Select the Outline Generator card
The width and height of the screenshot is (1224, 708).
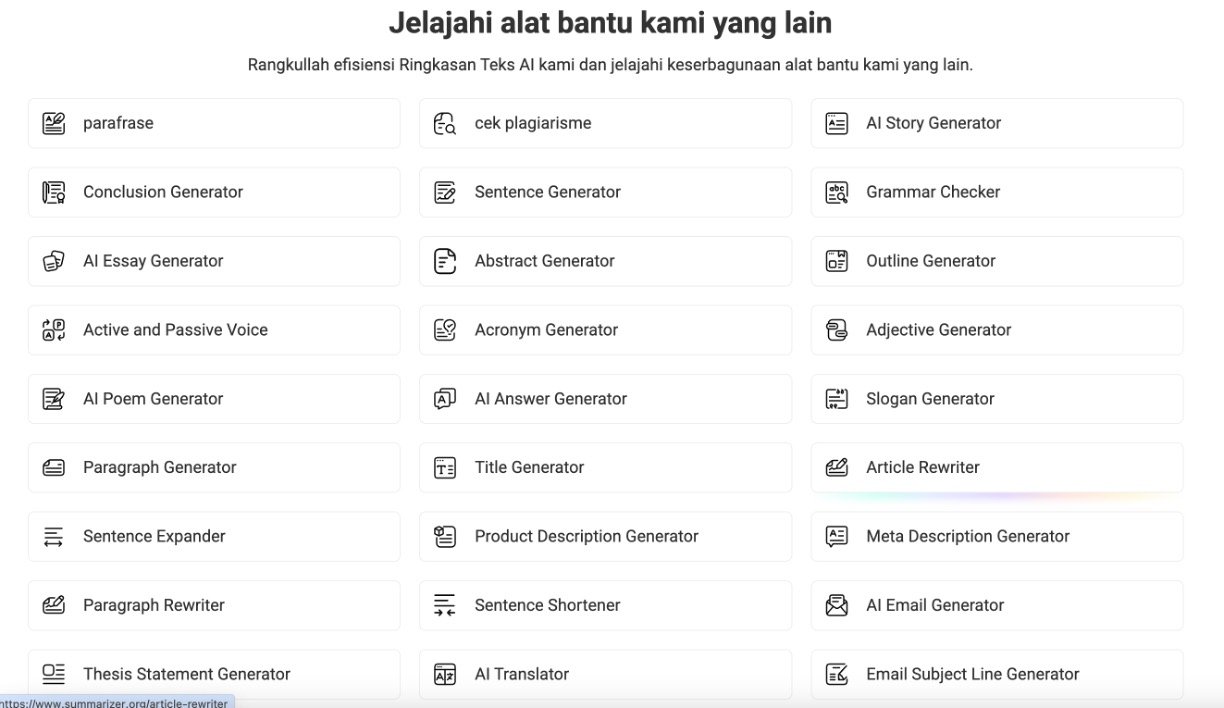point(930,261)
